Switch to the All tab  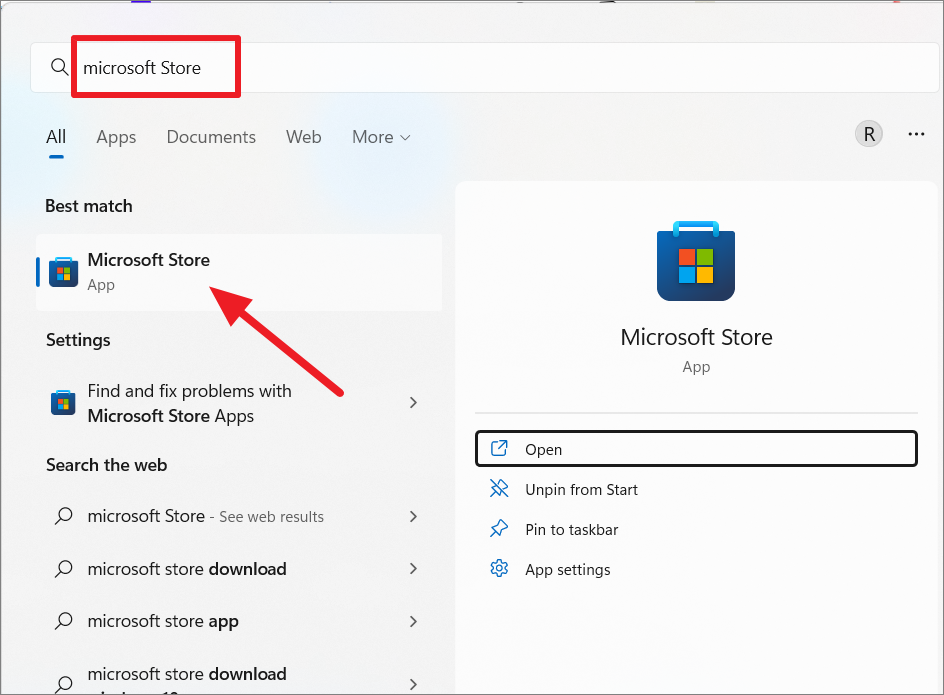pos(56,137)
